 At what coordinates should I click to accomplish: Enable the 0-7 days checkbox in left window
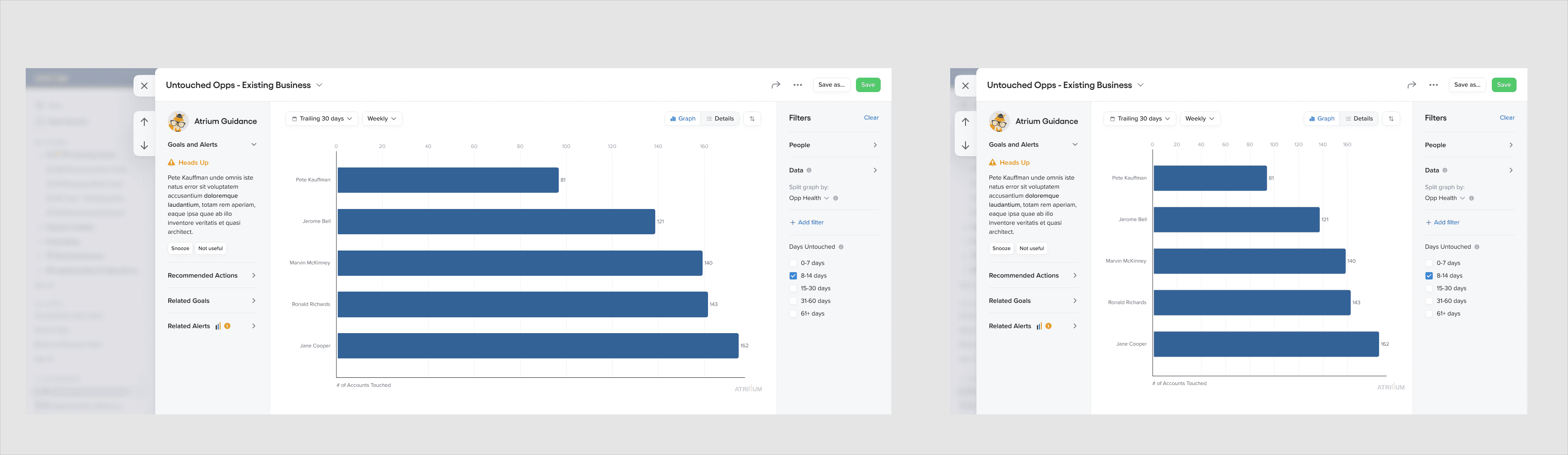click(793, 263)
